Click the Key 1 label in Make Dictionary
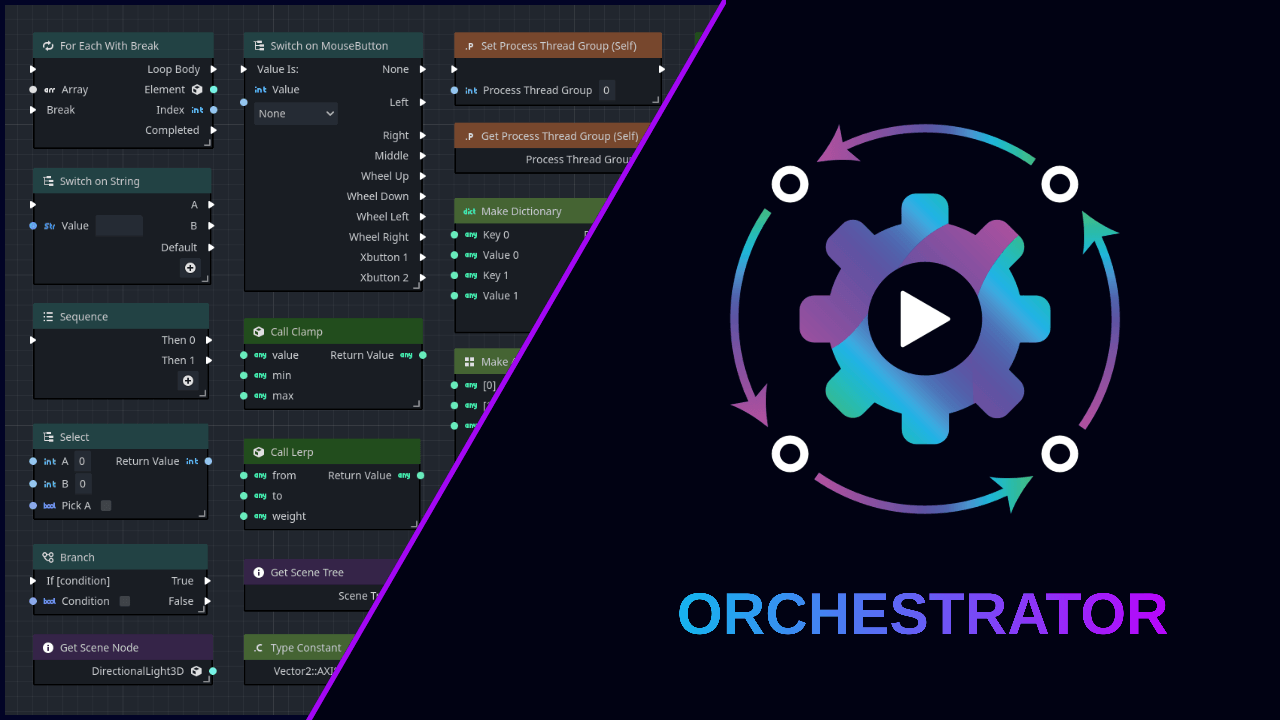Image resolution: width=1280 pixels, height=720 pixels. 496,275
